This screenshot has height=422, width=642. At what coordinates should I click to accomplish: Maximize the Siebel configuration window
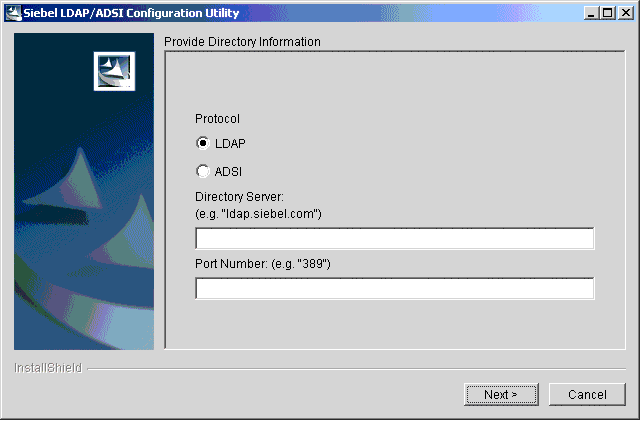click(608, 13)
